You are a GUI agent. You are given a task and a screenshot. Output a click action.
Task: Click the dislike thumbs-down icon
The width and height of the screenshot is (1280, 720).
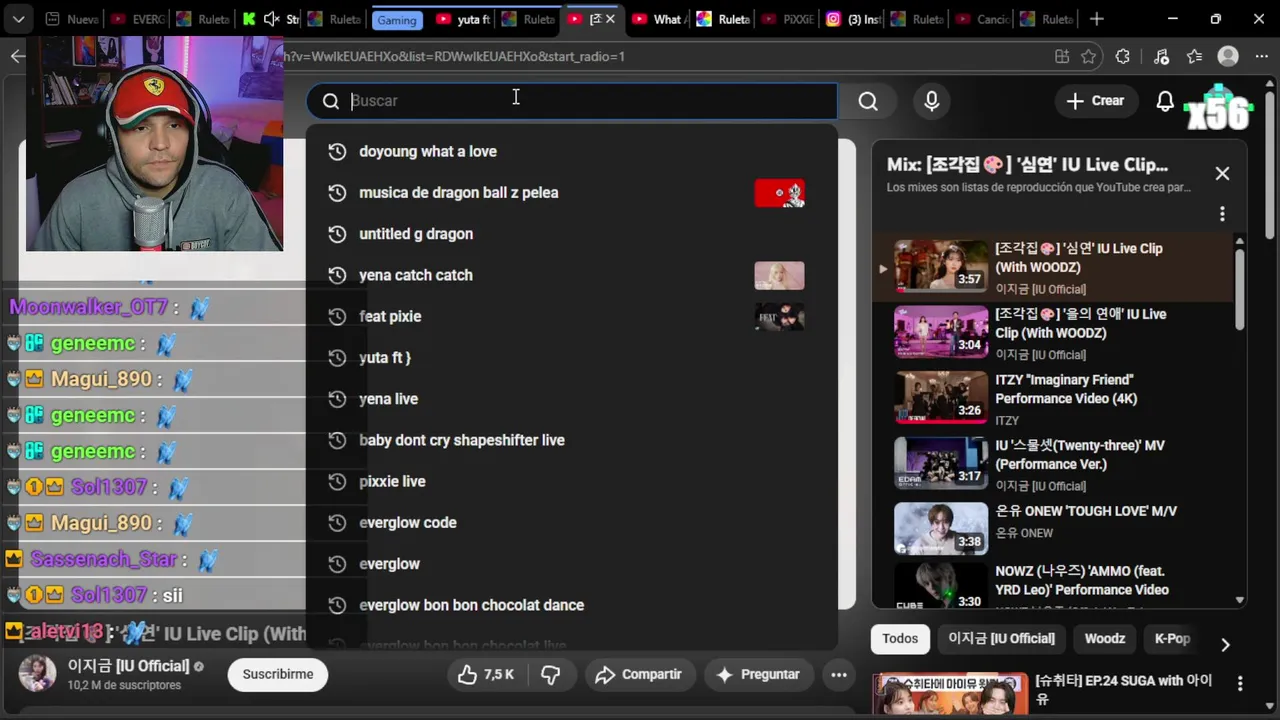(x=550, y=675)
